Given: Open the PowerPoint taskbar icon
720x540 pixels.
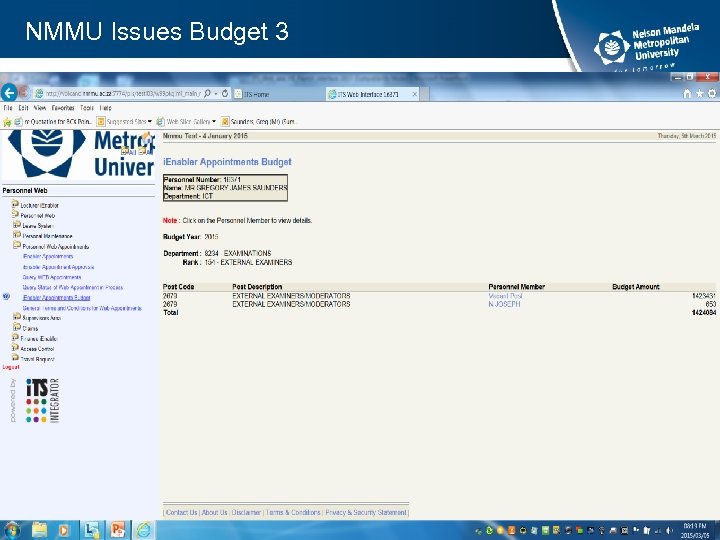Looking at the screenshot, I should tap(118, 530).
